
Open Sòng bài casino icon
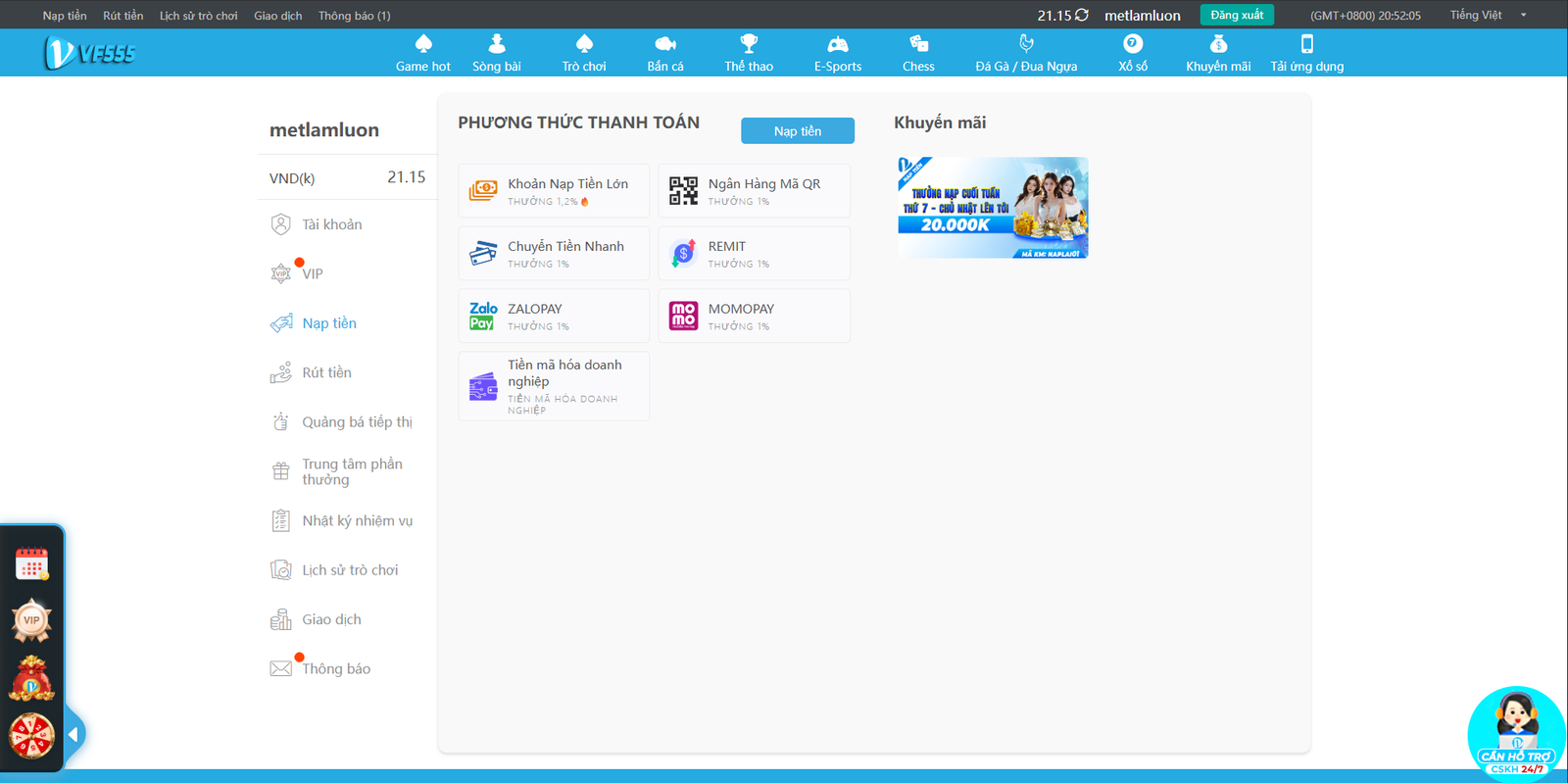[x=497, y=44]
